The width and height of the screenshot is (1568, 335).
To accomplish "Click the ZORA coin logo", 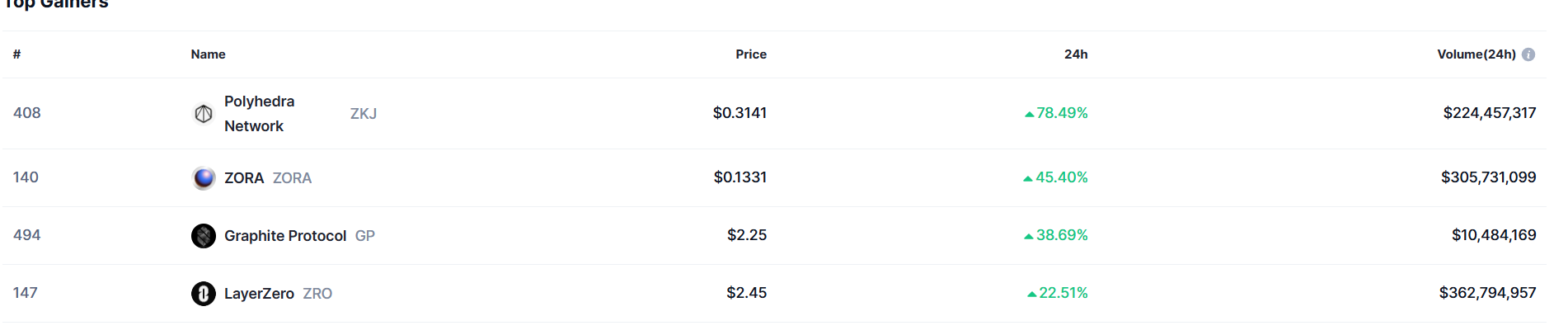I will coord(204,178).
